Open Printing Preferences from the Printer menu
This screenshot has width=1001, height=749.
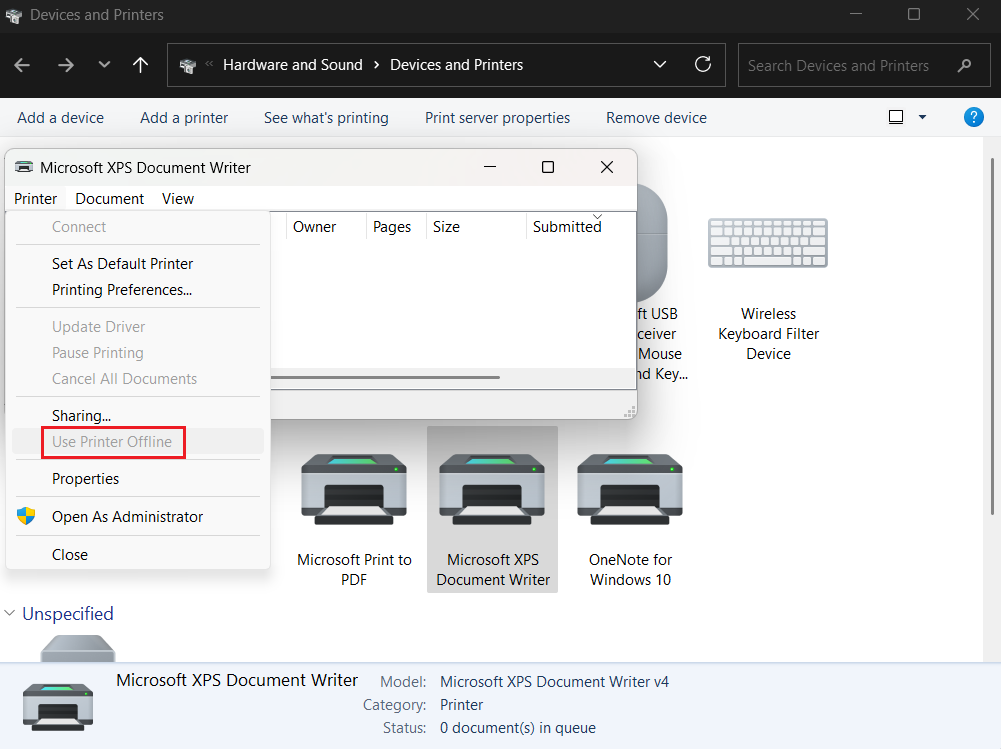coord(121,290)
